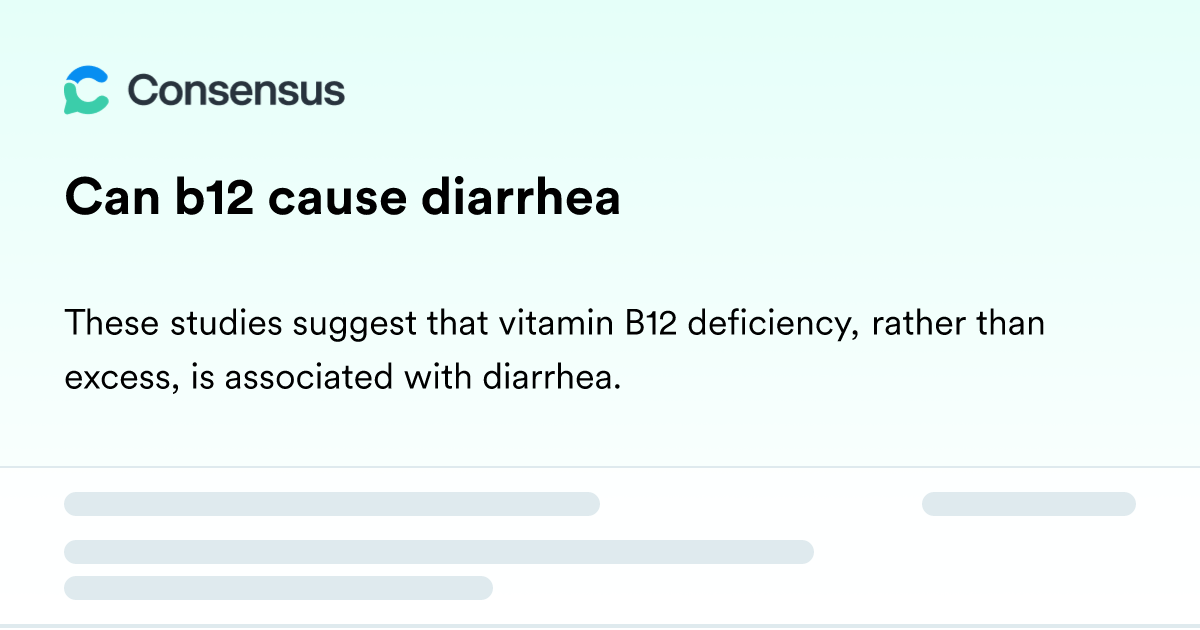Select the title 'Can b12 cause diarrhea'
Screen dimensions: 1200x630
click(343, 198)
